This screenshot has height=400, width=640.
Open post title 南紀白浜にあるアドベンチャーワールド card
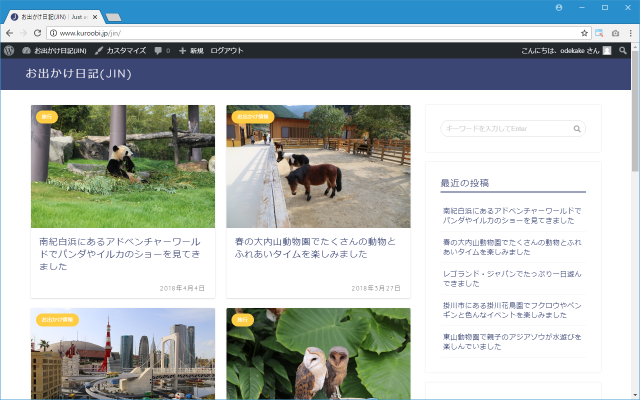(x=120, y=254)
